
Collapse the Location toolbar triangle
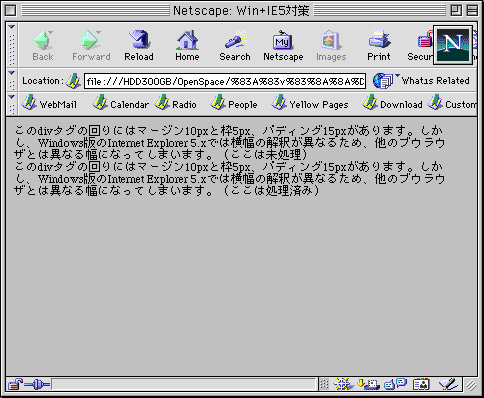click(x=12, y=72)
